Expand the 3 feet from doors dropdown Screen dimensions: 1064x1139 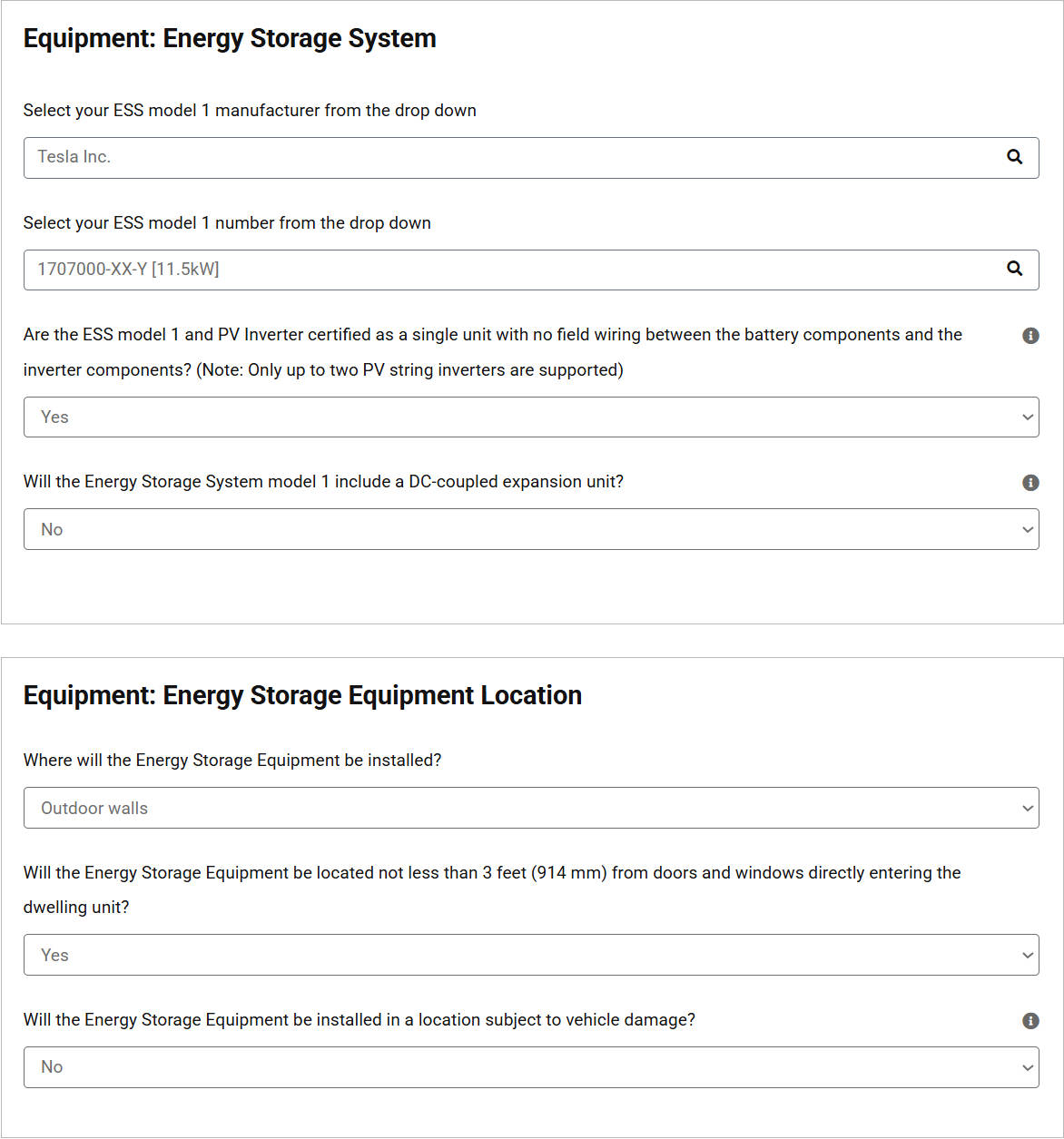point(531,955)
